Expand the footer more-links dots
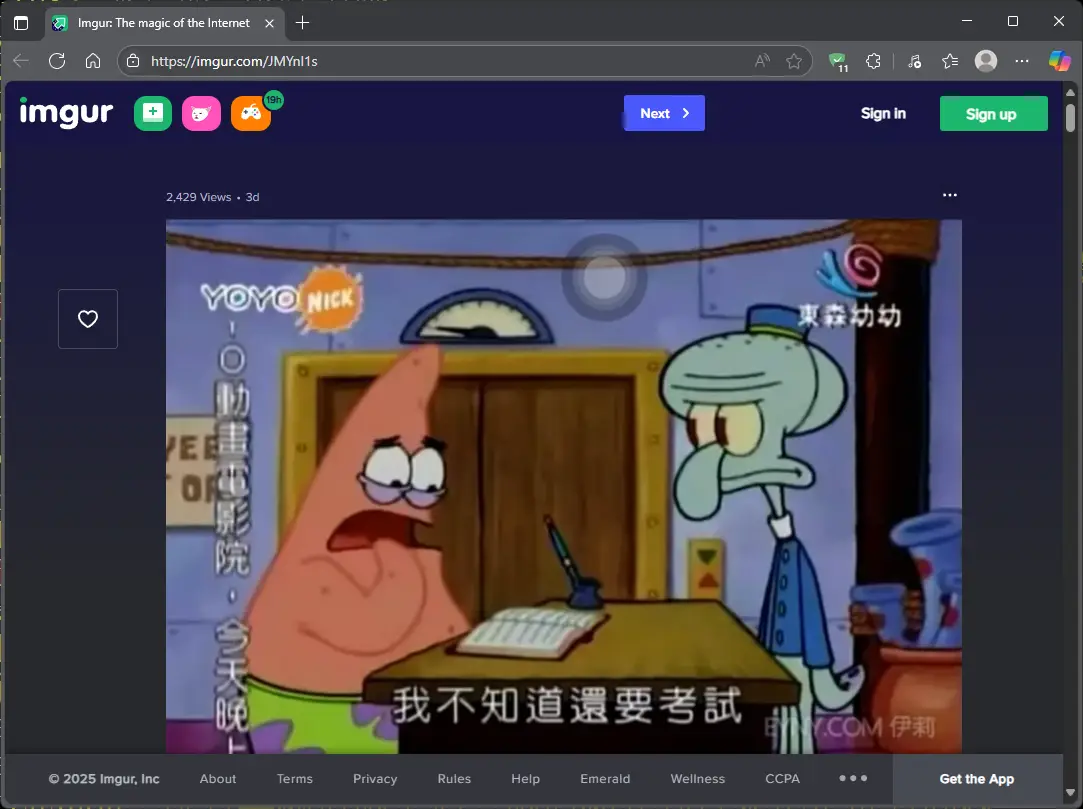This screenshot has width=1083, height=809. tap(853, 778)
